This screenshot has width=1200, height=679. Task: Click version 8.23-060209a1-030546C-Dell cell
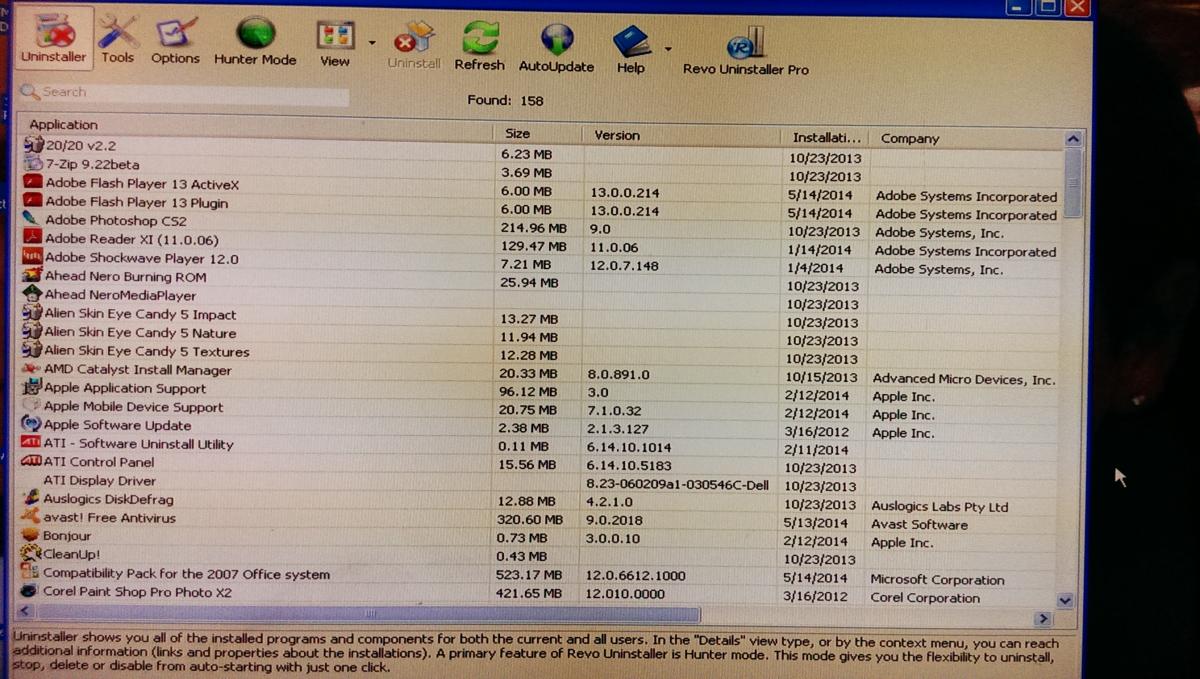coord(676,484)
